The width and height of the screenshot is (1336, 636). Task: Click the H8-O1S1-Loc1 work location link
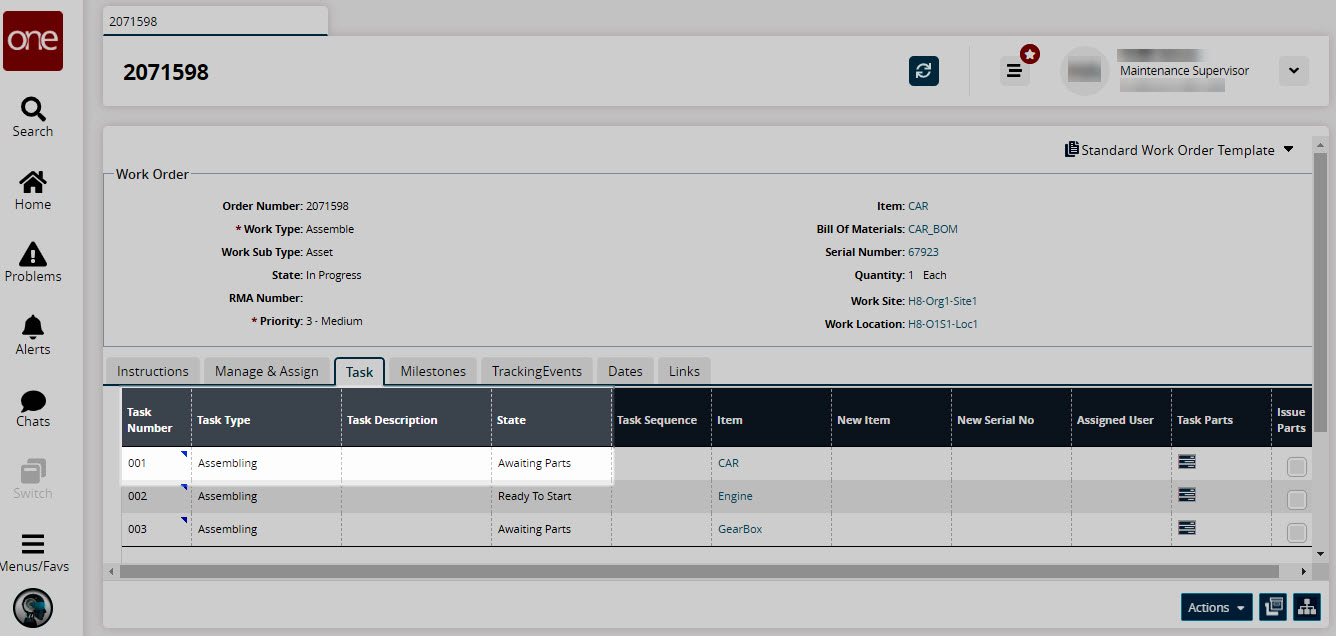pos(943,324)
